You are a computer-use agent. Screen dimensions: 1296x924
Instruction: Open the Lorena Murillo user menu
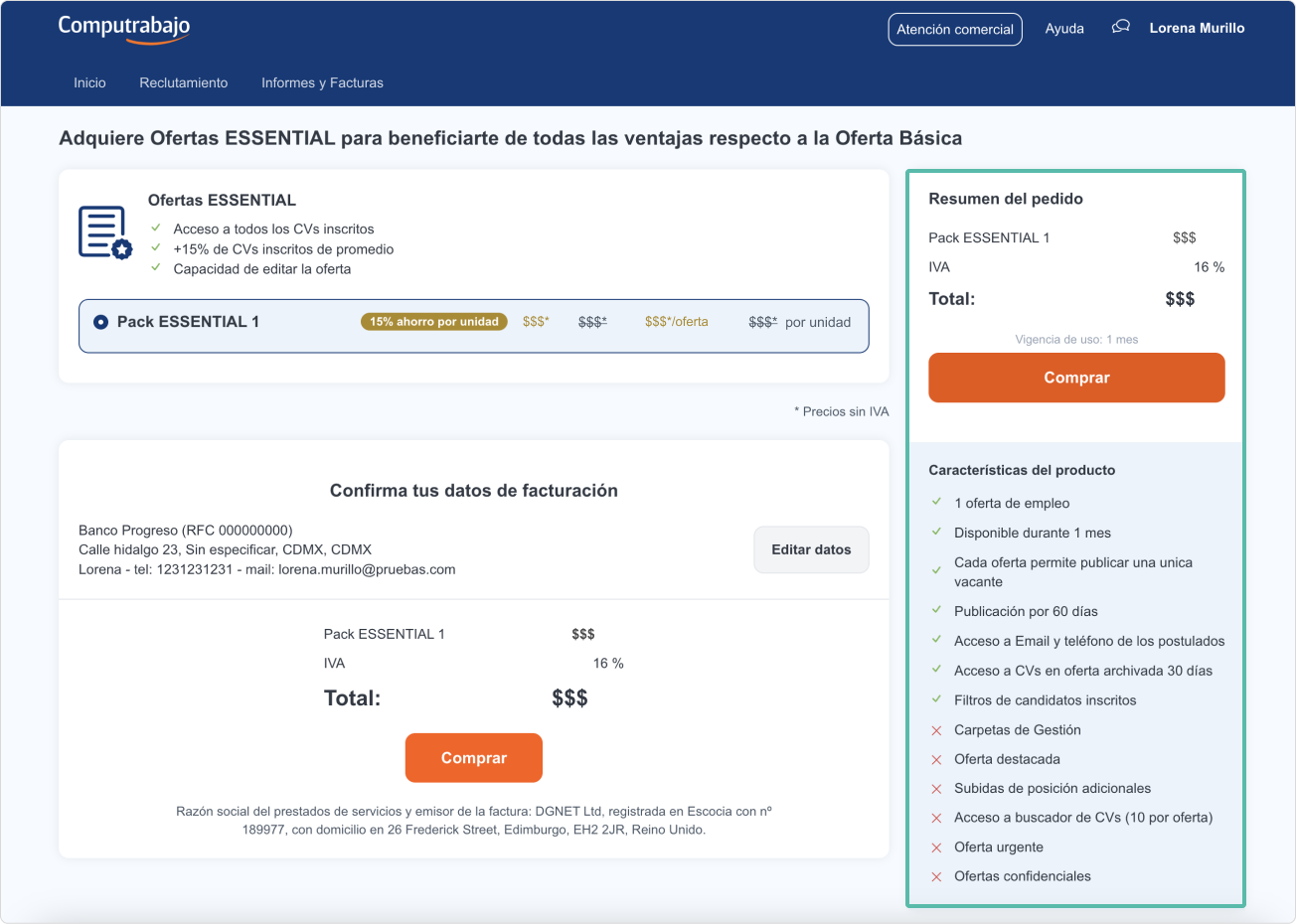coord(1197,28)
